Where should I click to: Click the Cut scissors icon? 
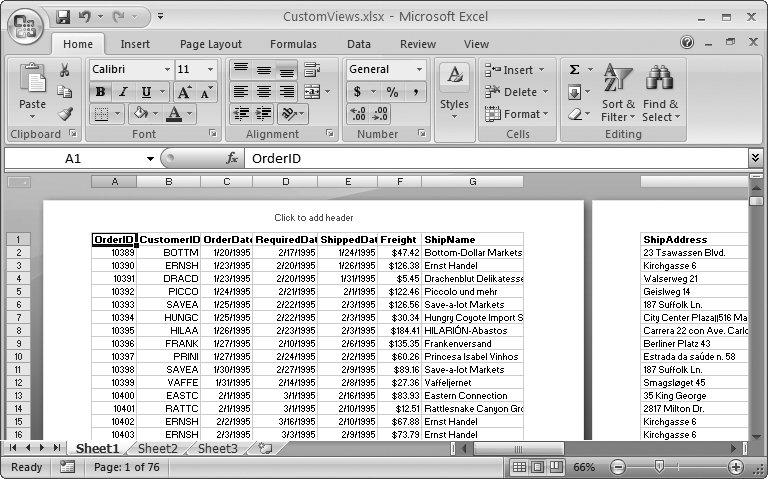[65, 70]
